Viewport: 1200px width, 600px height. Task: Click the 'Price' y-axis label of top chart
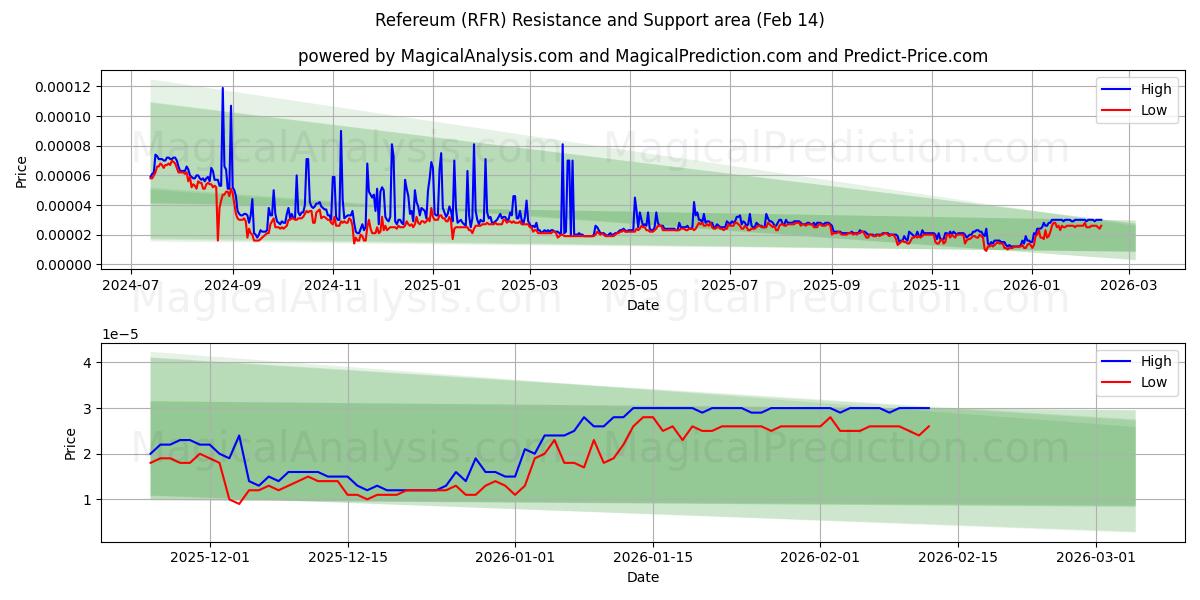click(x=21, y=171)
